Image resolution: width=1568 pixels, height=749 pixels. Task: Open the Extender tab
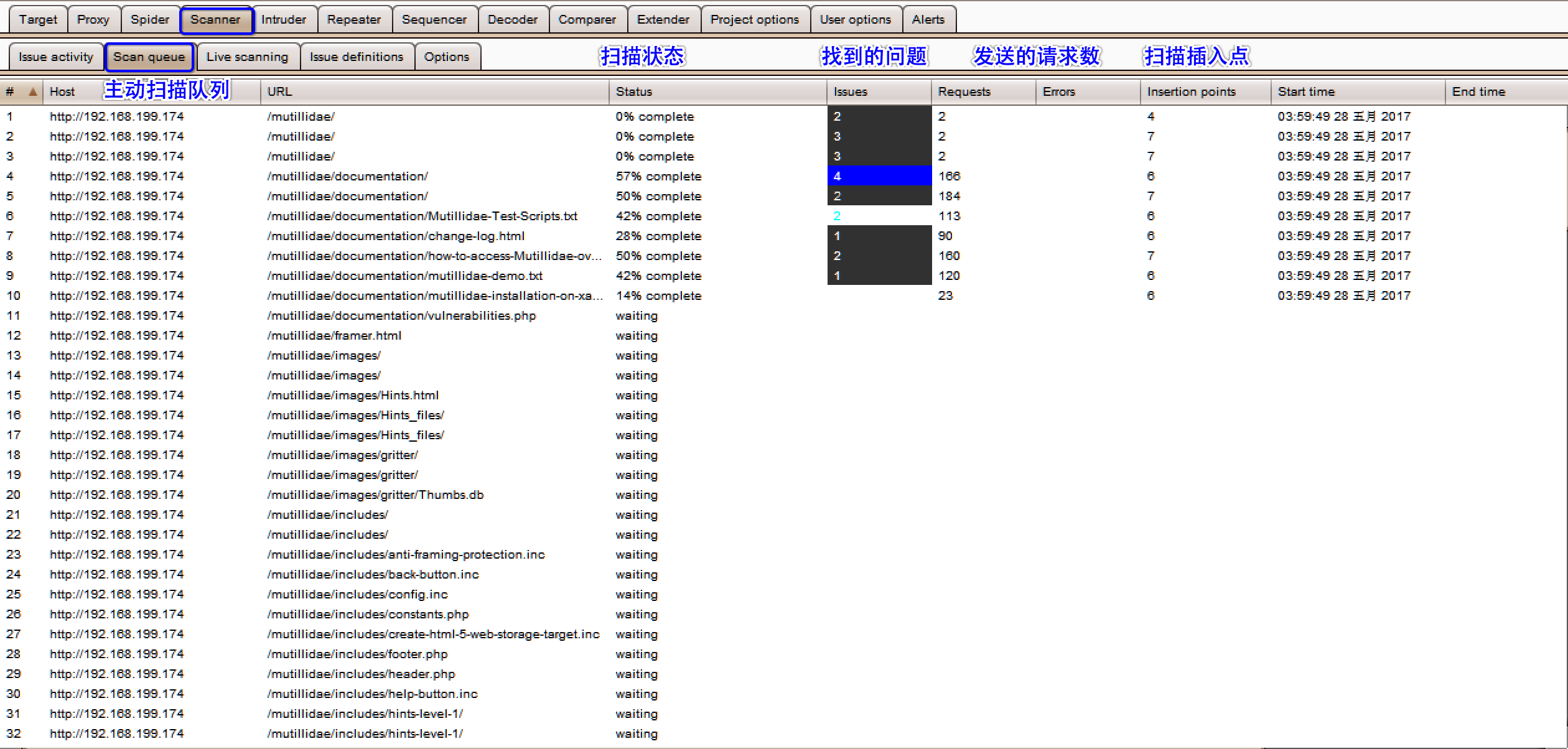click(x=663, y=19)
